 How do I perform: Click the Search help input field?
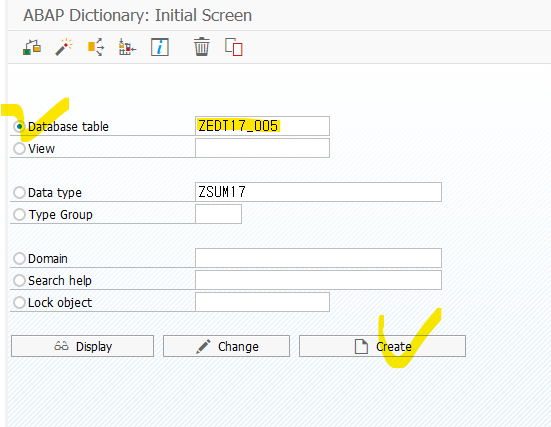click(318, 280)
